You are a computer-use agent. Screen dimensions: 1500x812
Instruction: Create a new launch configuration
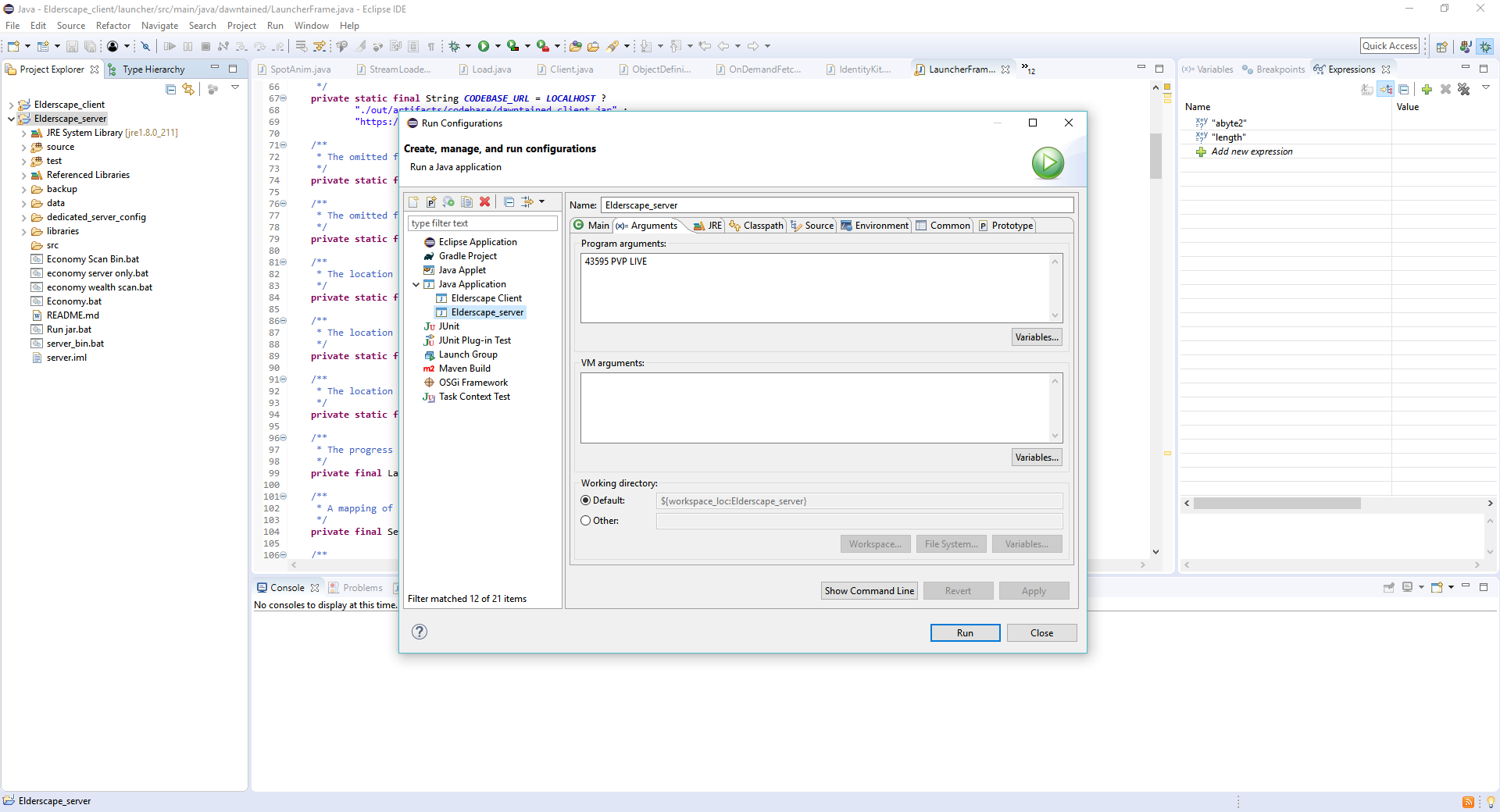click(413, 202)
